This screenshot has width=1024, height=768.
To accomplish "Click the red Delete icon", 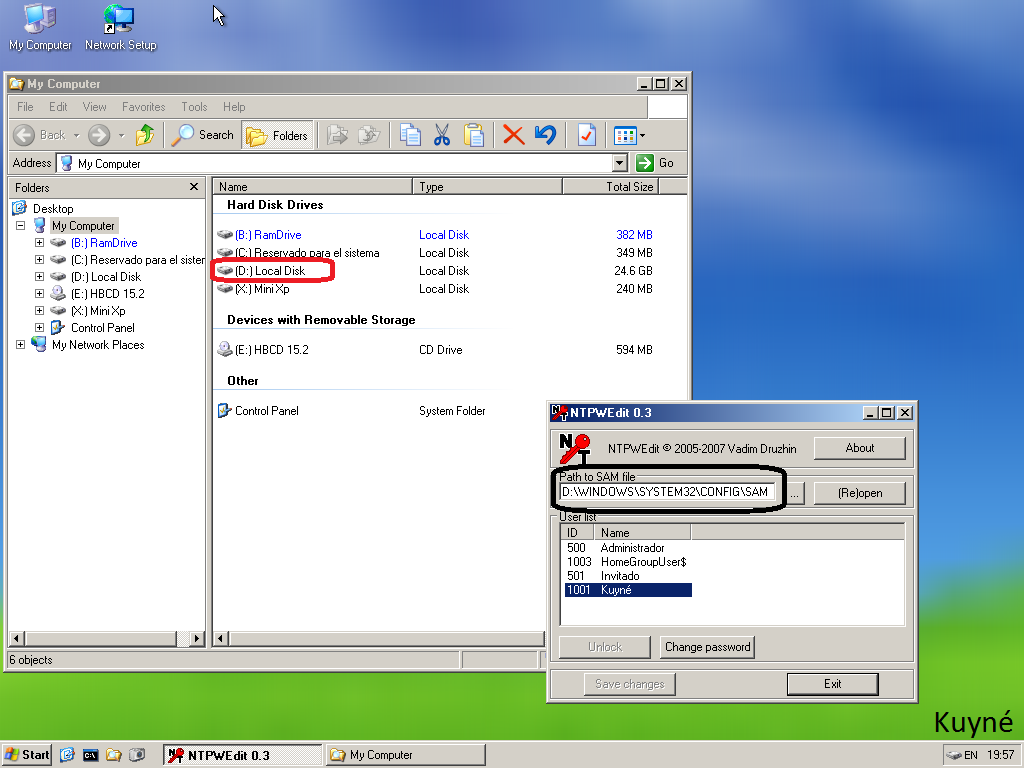I will (x=514, y=135).
